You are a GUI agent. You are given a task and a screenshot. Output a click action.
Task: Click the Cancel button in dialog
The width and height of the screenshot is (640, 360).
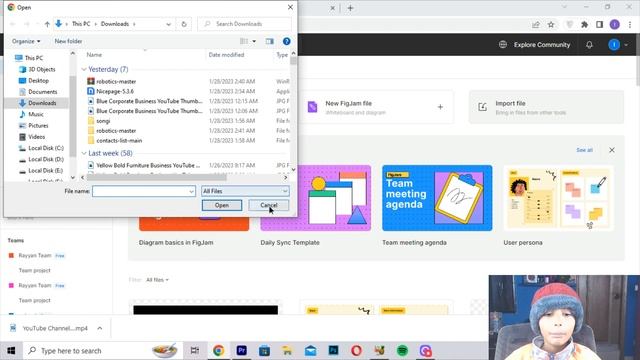tap(269, 205)
